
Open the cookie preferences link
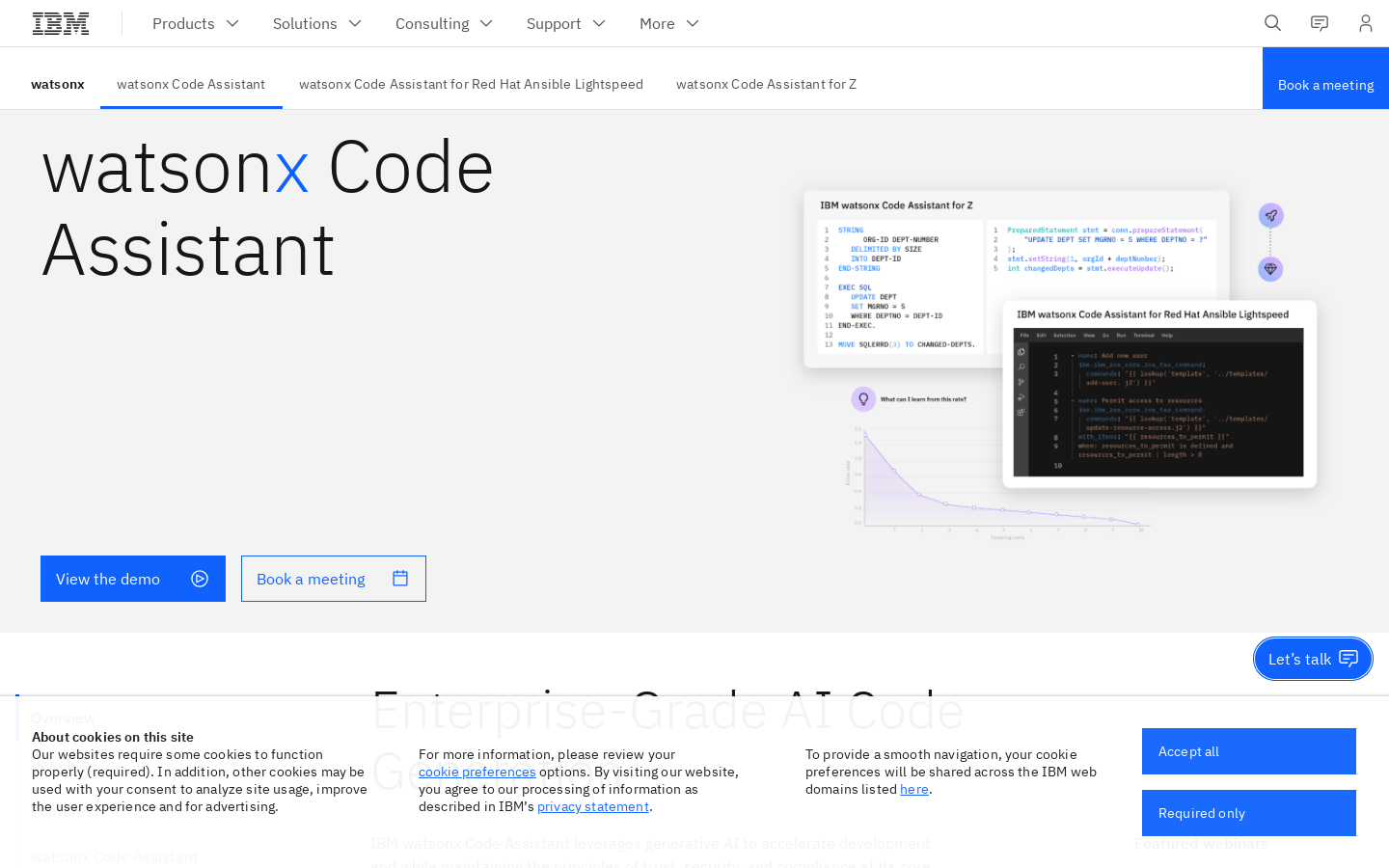tap(477, 771)
